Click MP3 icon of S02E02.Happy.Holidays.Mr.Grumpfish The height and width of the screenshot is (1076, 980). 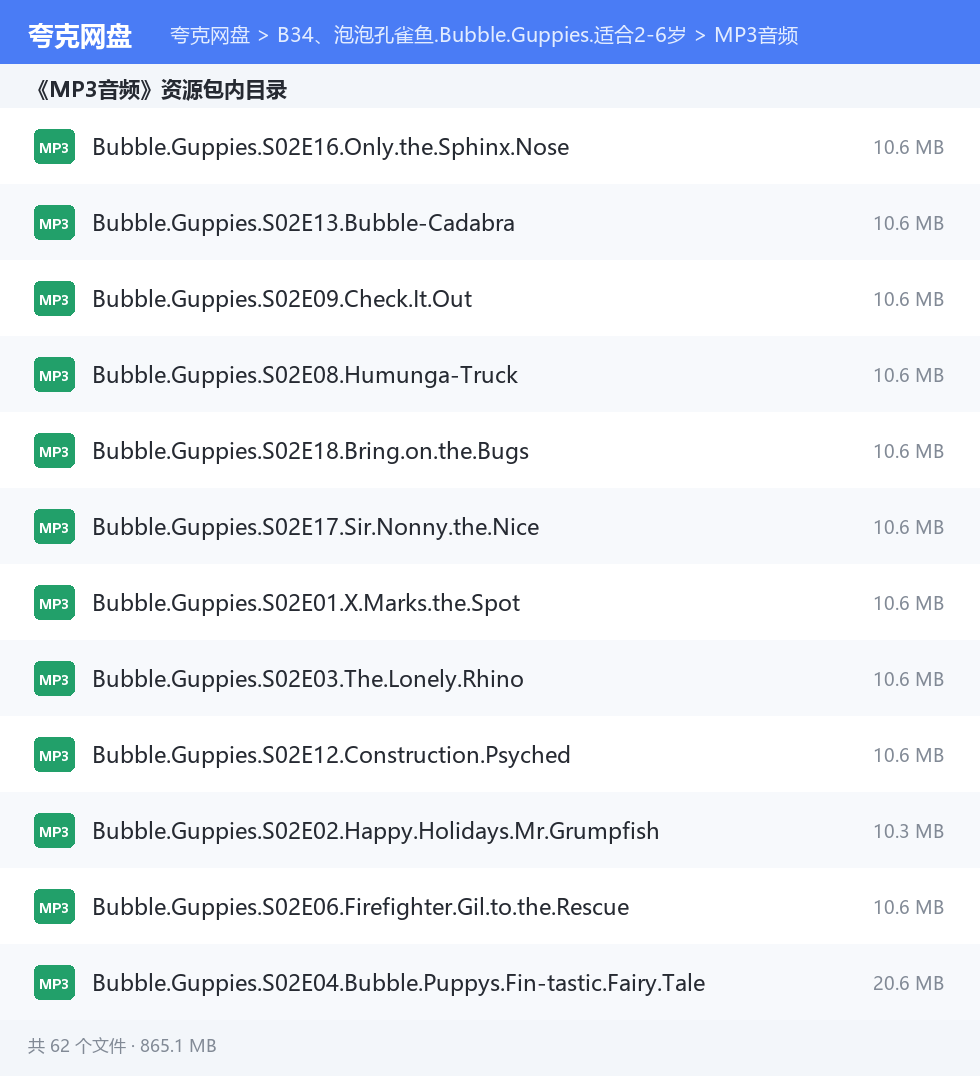pos(54,831)
